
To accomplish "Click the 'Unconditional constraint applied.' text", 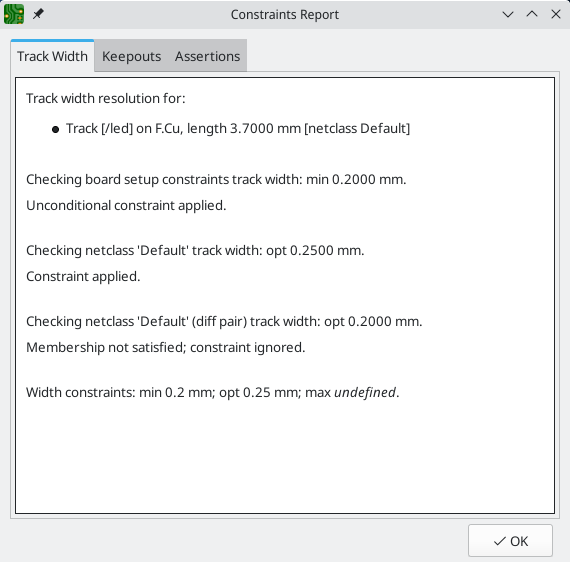I will [126, 206].
